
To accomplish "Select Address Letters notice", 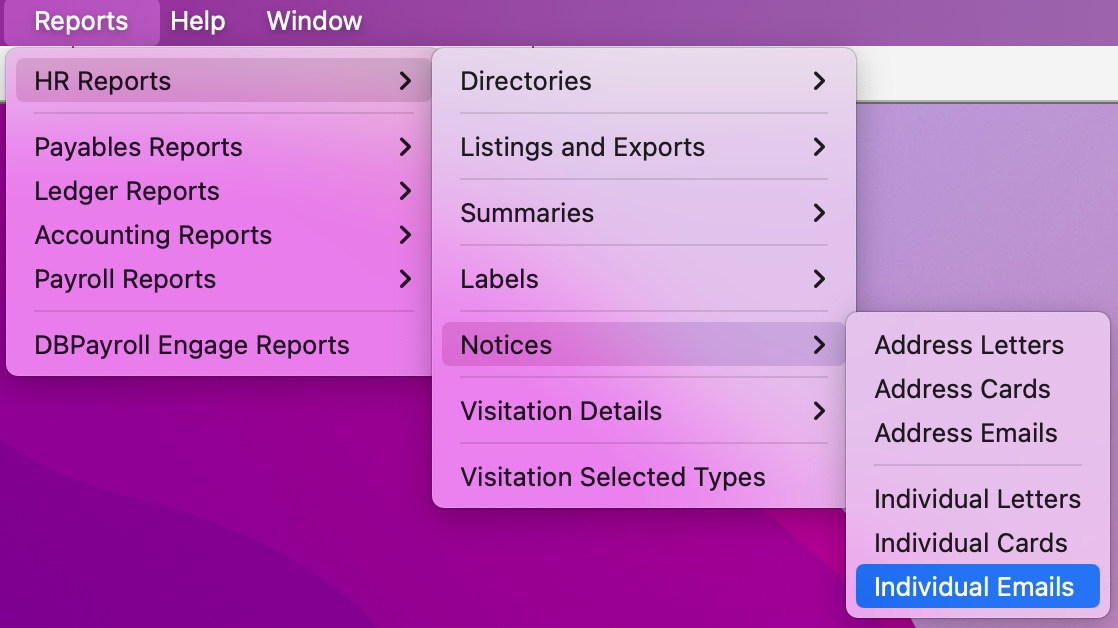I will tap(968, 345).
